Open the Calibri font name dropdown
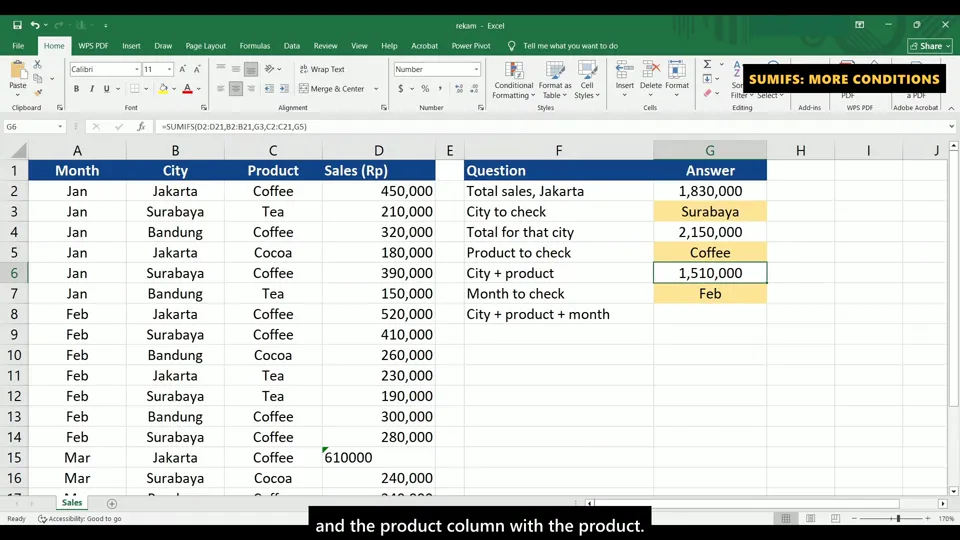 coord(137,69)
